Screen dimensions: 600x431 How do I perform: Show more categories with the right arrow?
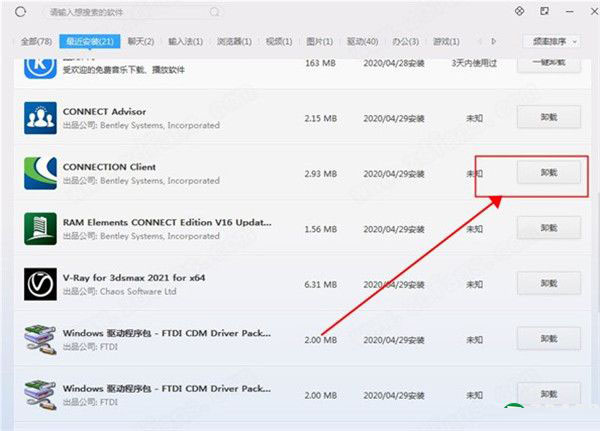(494, 41)
